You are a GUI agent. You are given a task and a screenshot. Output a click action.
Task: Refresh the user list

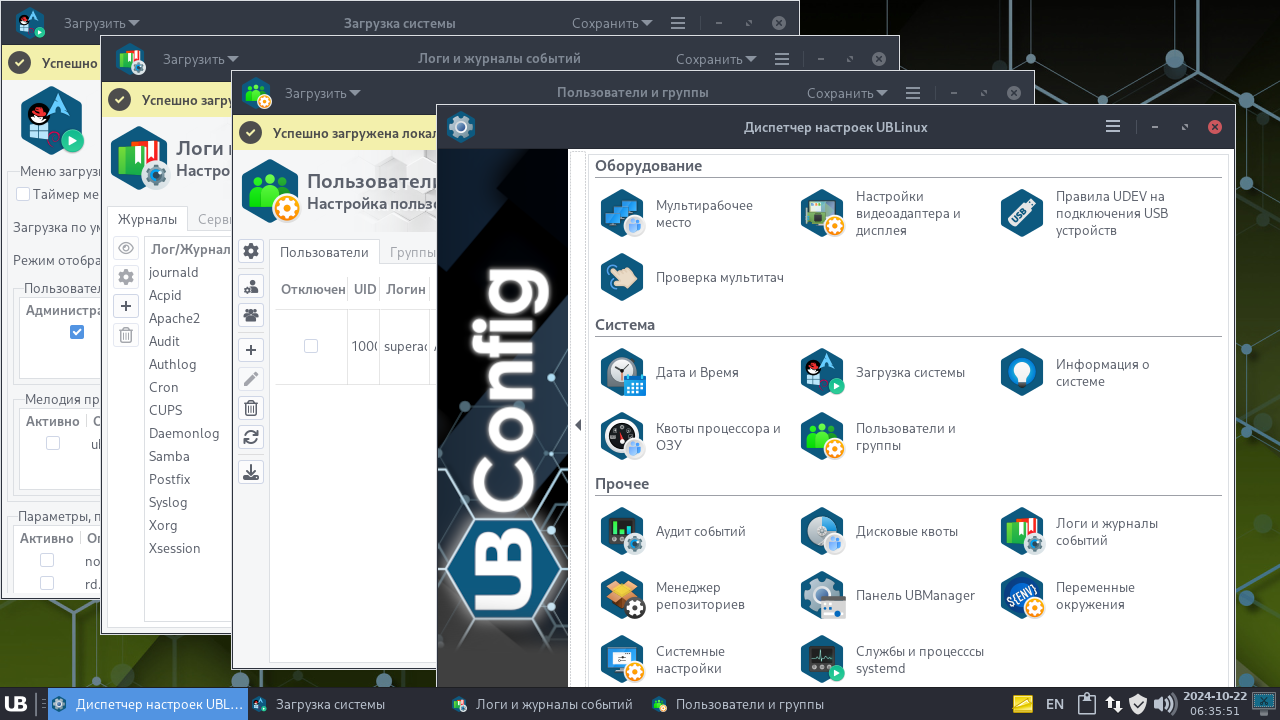click(251, 437)
